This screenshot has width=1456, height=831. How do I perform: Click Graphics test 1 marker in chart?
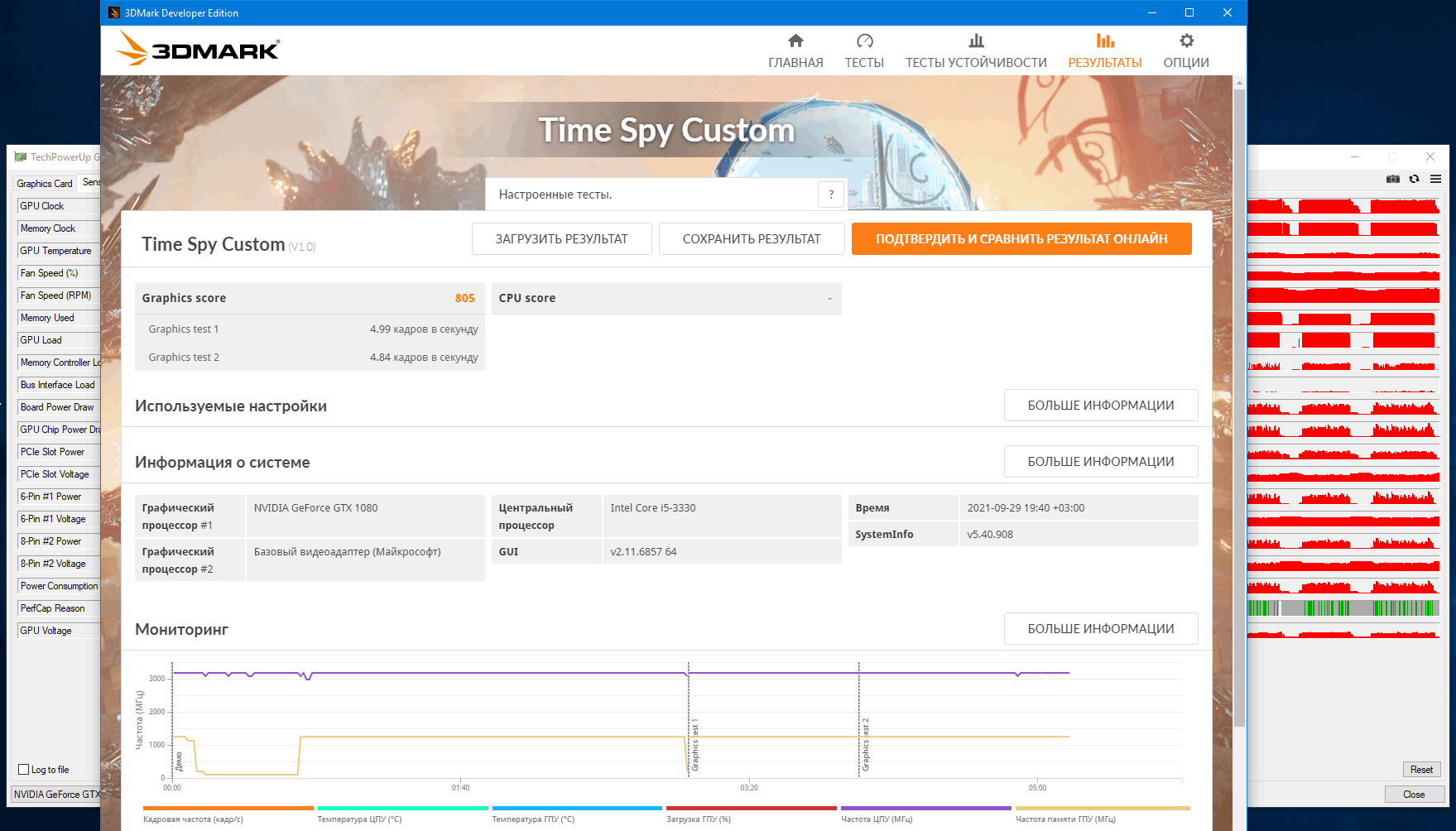coord(694,745)
